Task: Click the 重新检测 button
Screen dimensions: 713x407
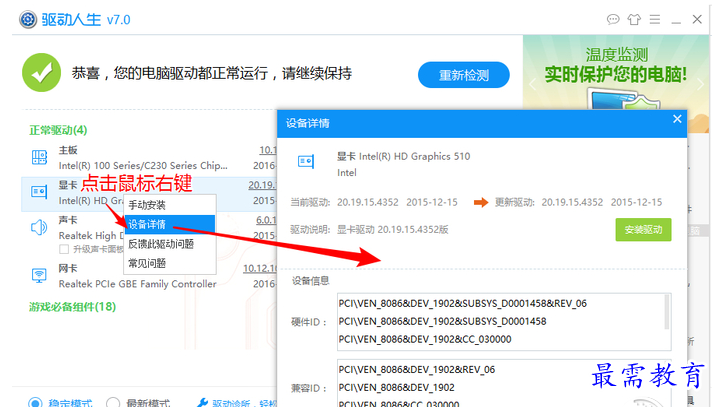Action: pyautogui.click(x=463, y=75)
